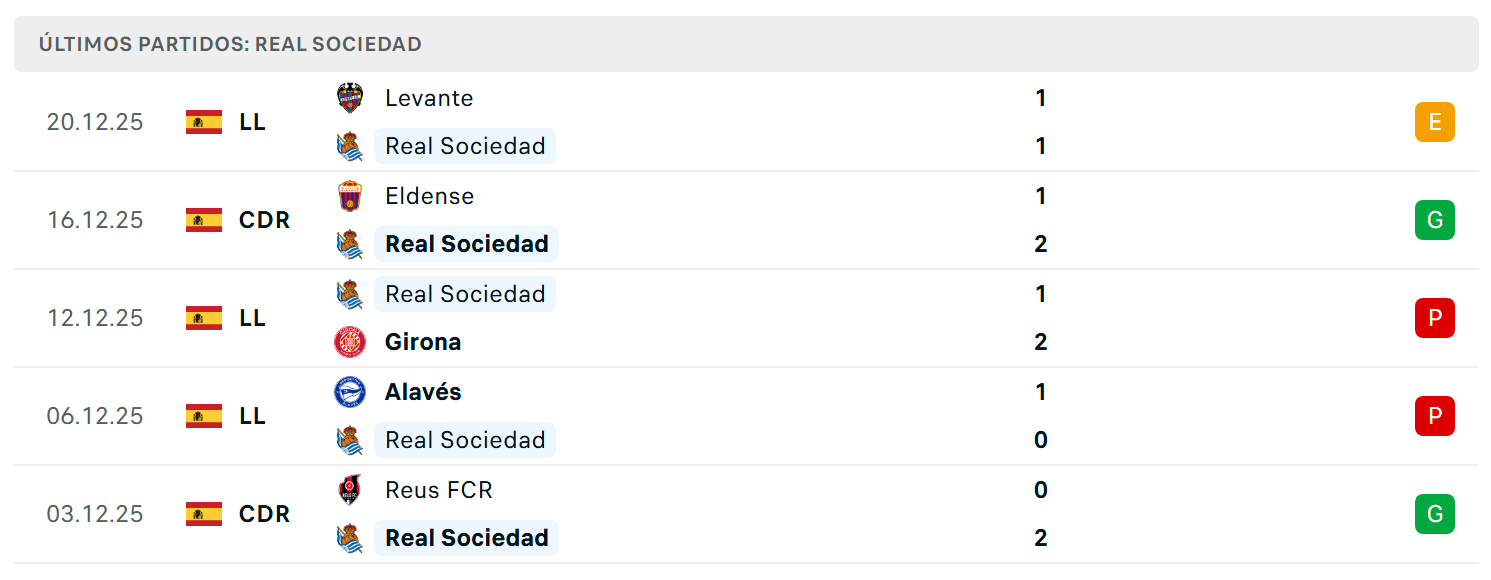The image size is (1491, 580).
Task: Open the Girona team link
Action: tap(423, 342)
